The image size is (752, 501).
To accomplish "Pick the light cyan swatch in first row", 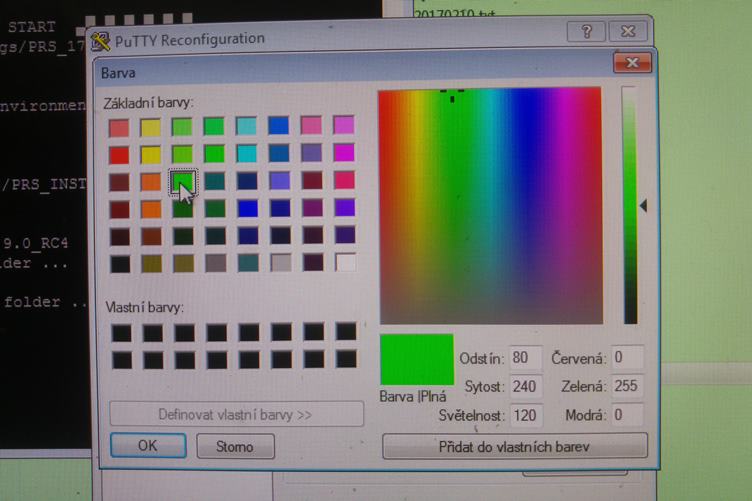I will [x=247, y=126].
